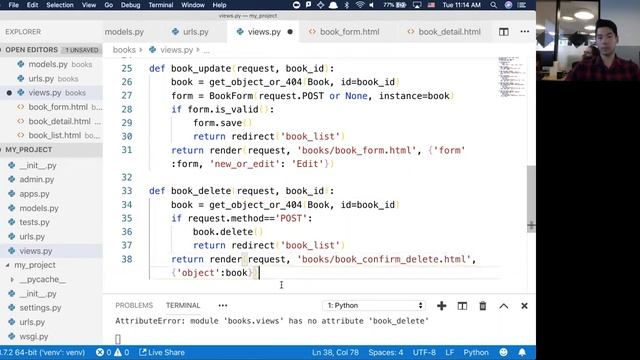Close the terminal panel with X
The height and width of the screenshot is (360, 640).
pos(524,306)
